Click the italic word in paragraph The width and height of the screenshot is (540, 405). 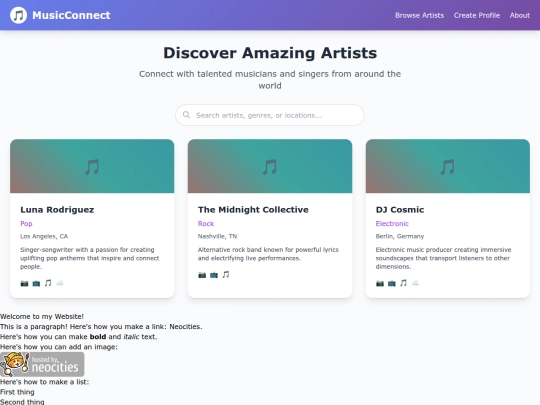coord(131,336)
